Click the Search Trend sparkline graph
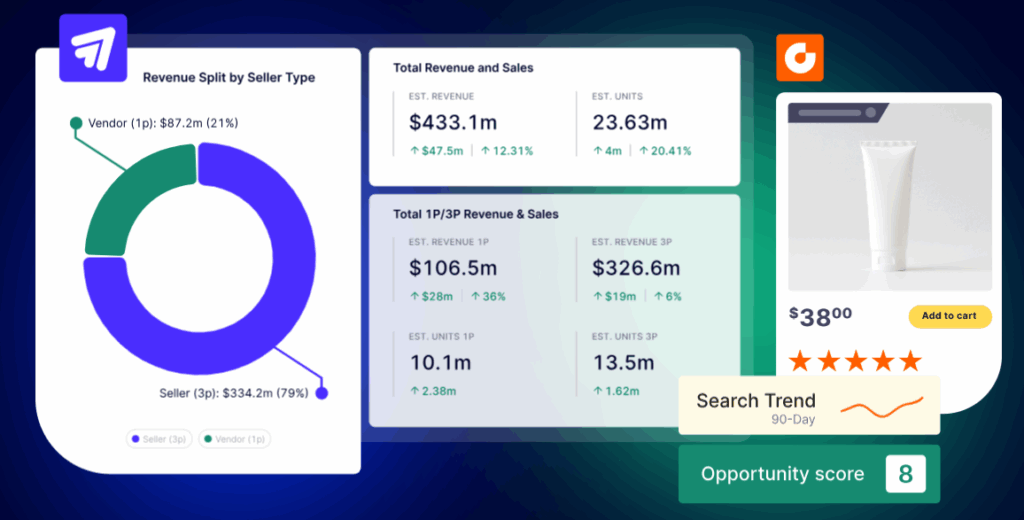The width and height of the screenshot is (1024, 520). [x=881, y=407]
